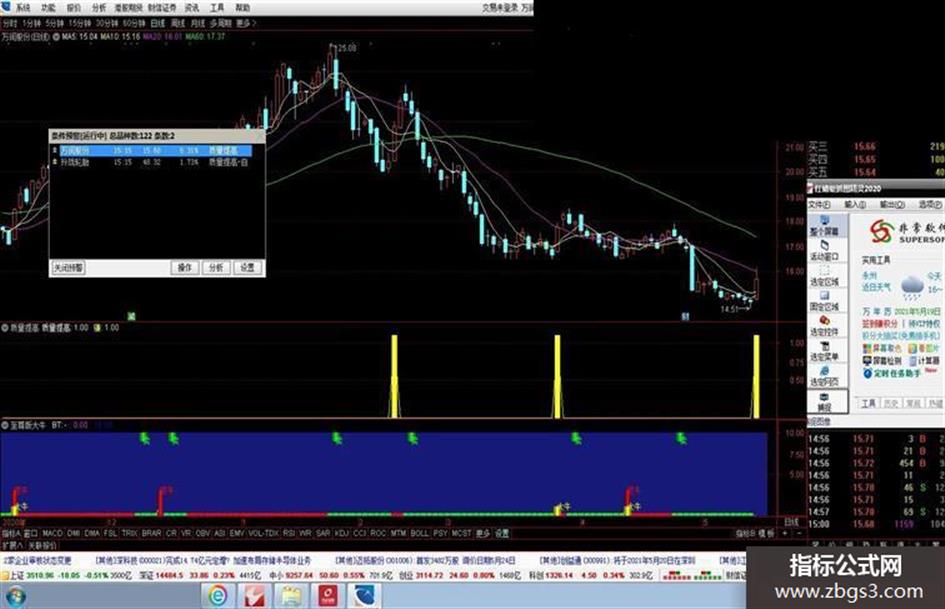Switch to stock software in taskbar
This screenshot has width=945, height=609.
[x=365, y=596]
